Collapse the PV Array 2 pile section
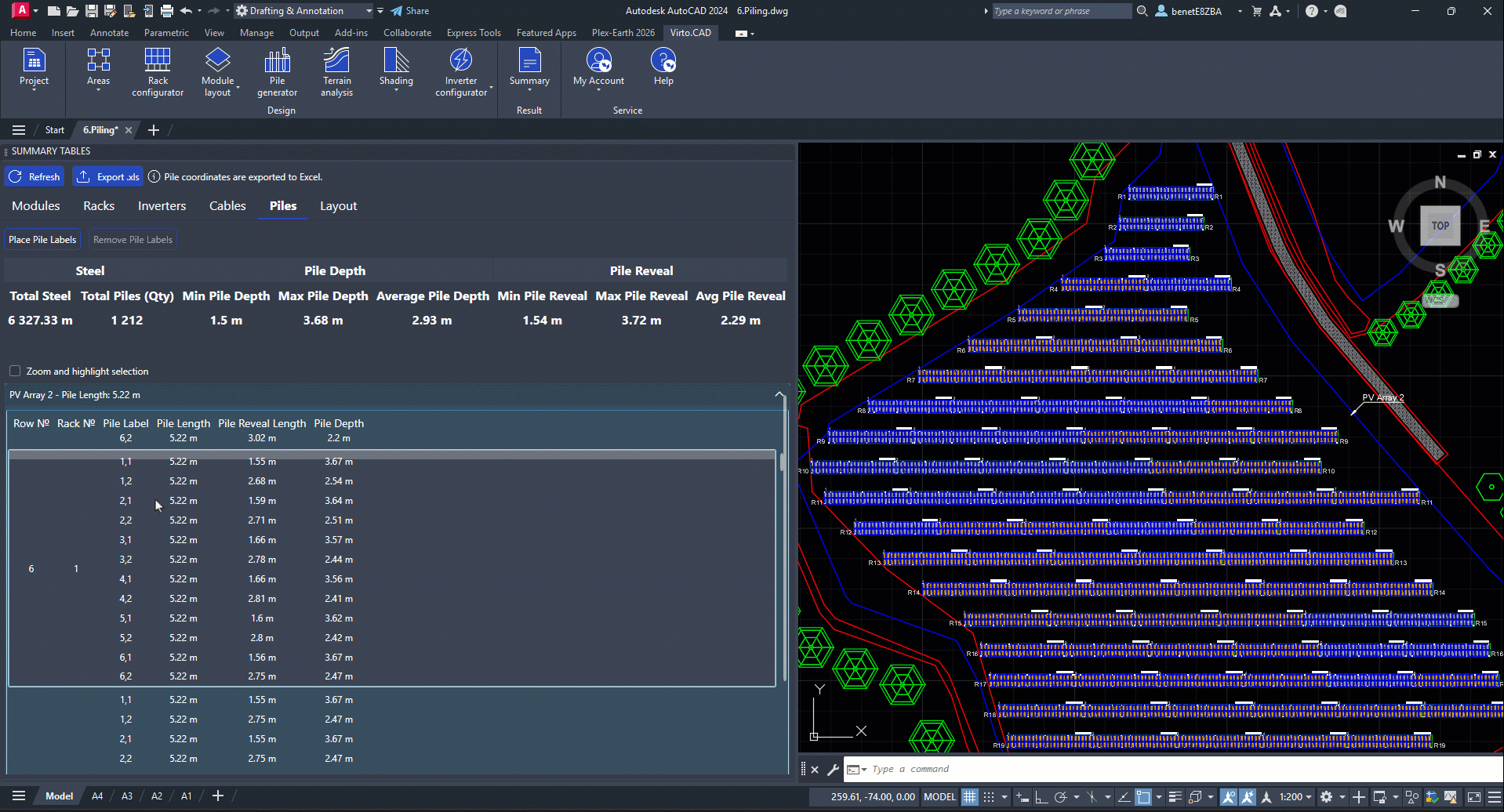 click(x=779, y=395)
